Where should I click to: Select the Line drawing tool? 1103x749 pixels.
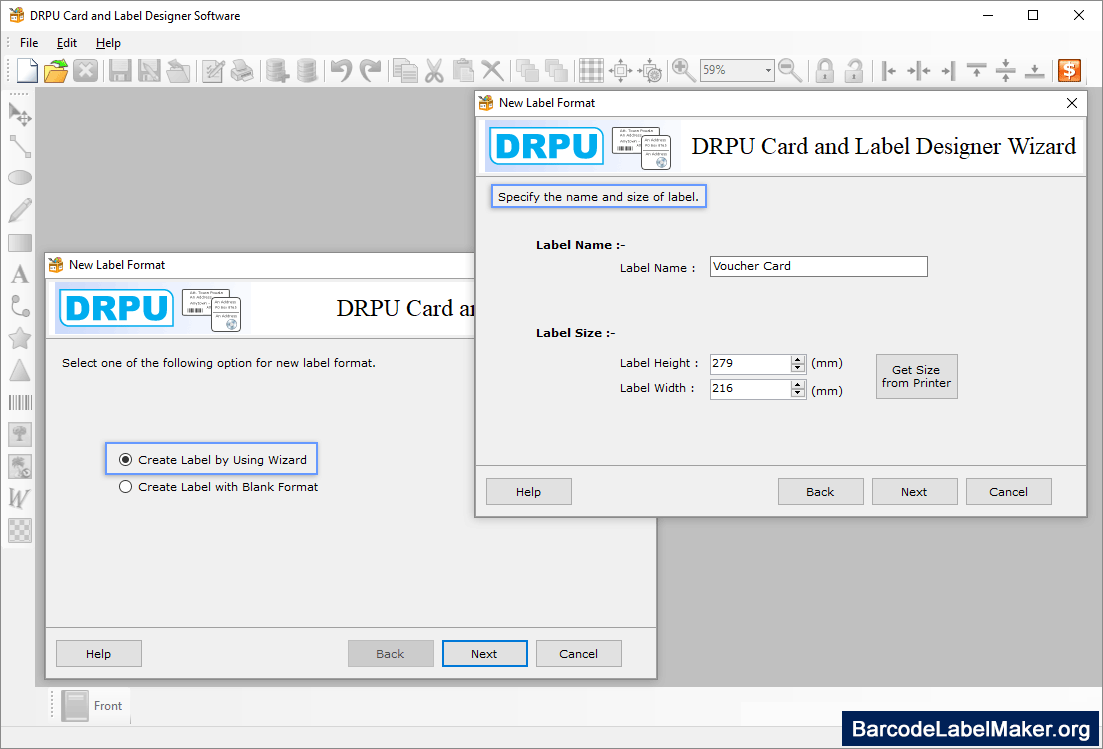point(20,146)
